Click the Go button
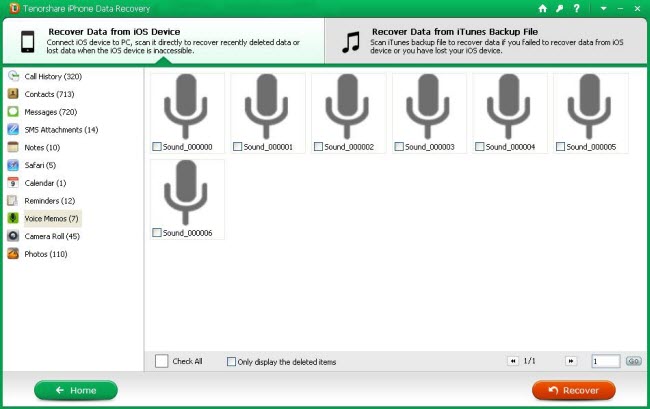Screen dimensions: 650x409 click(x=633, y=361)
